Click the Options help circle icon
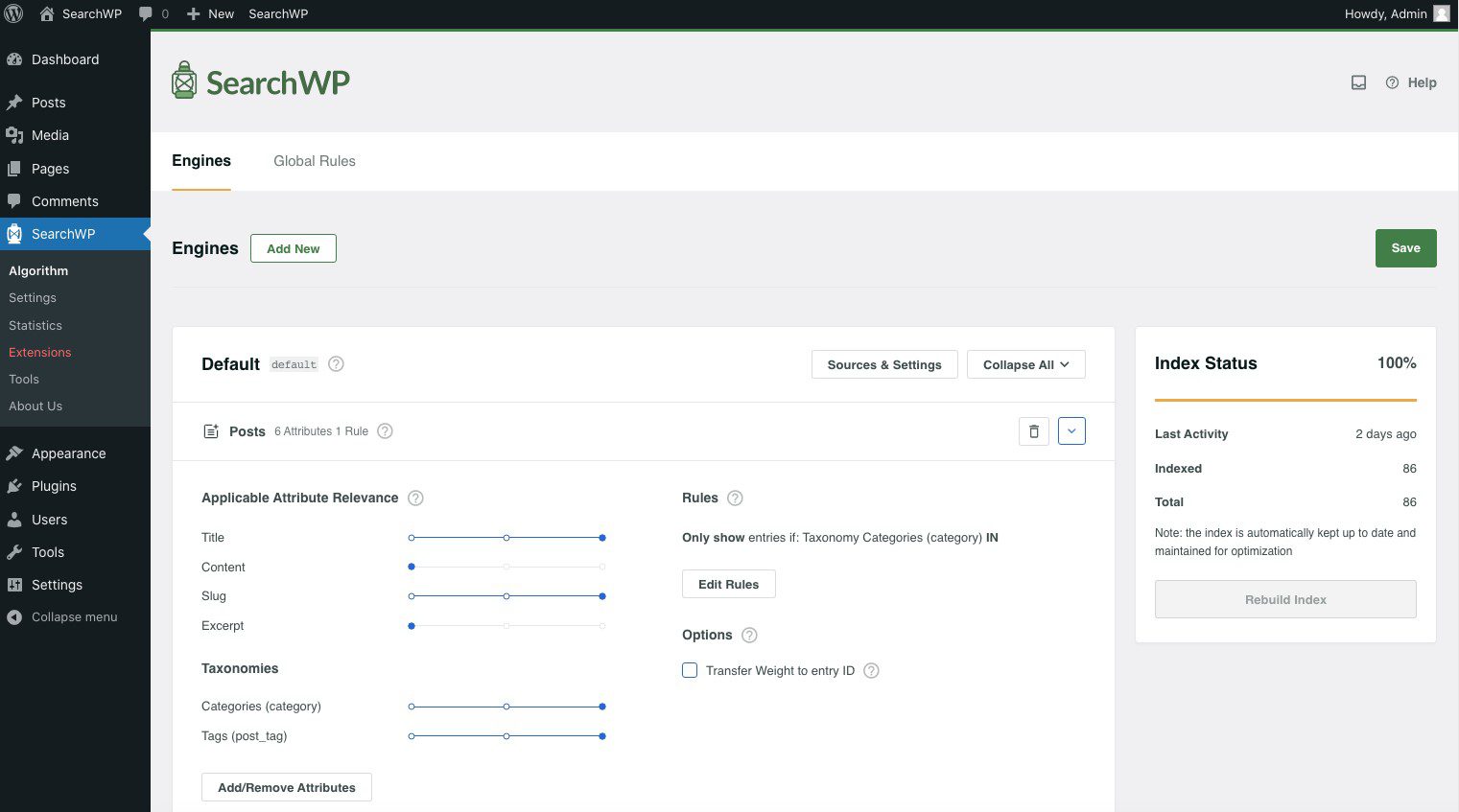The image size is (1459, 812). click(749, 635)
